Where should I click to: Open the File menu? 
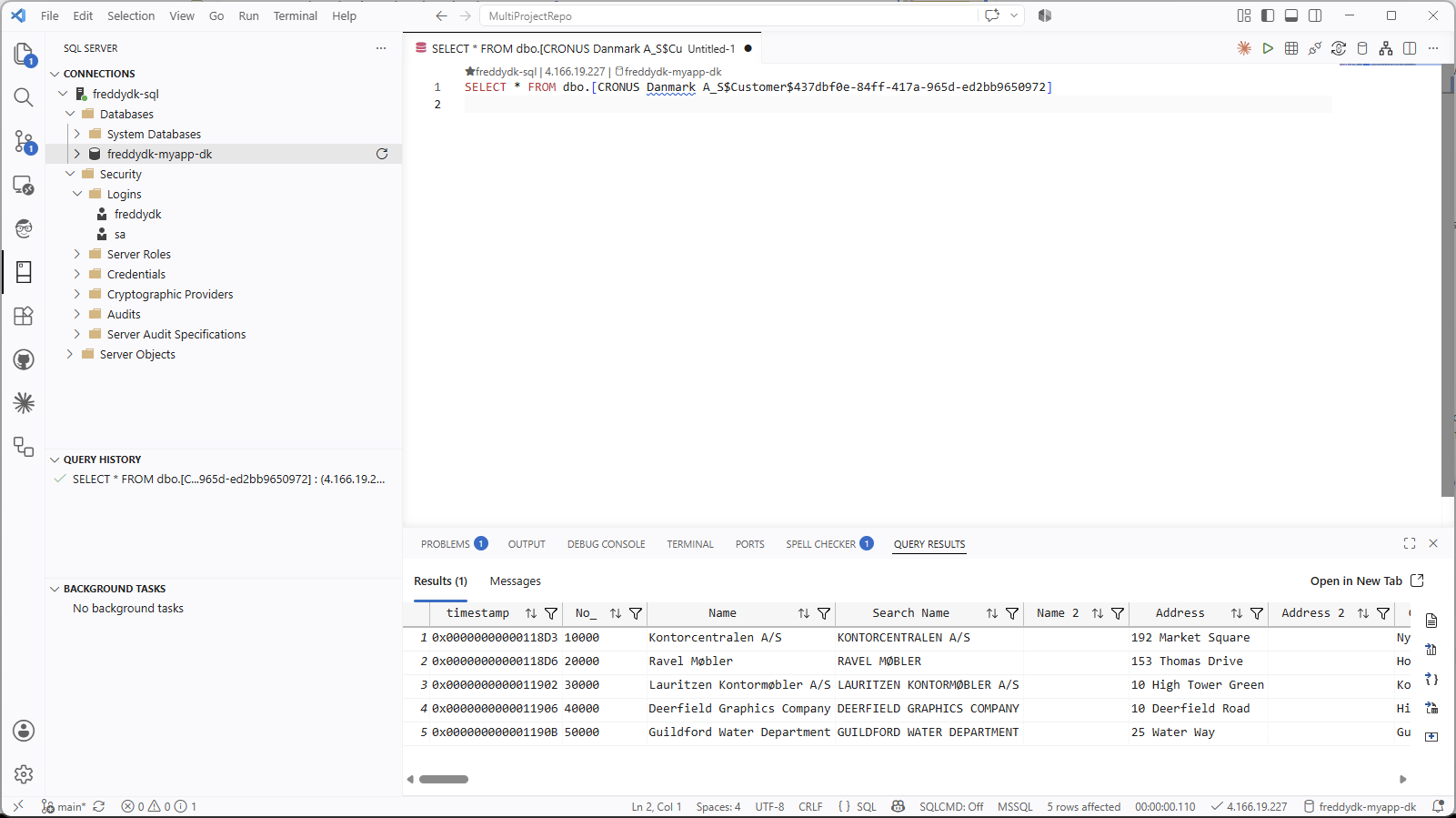pyautogui.click(x=50, y=15)
